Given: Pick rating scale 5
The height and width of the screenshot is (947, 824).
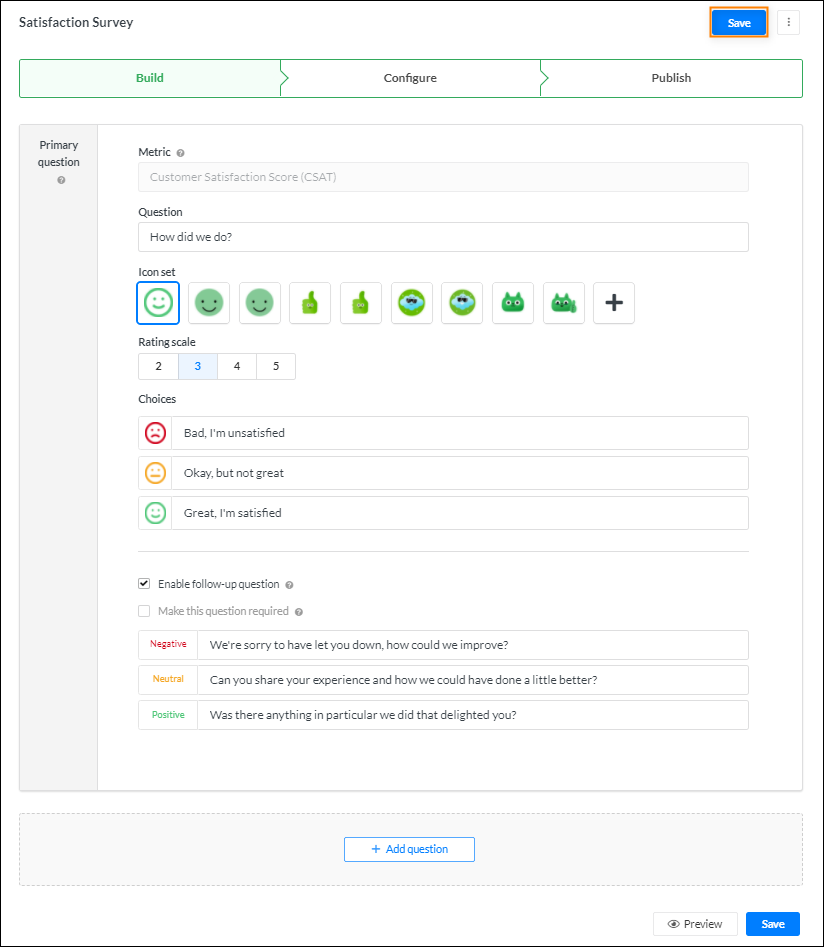Looking at the screenshot, I should point(276,366).
